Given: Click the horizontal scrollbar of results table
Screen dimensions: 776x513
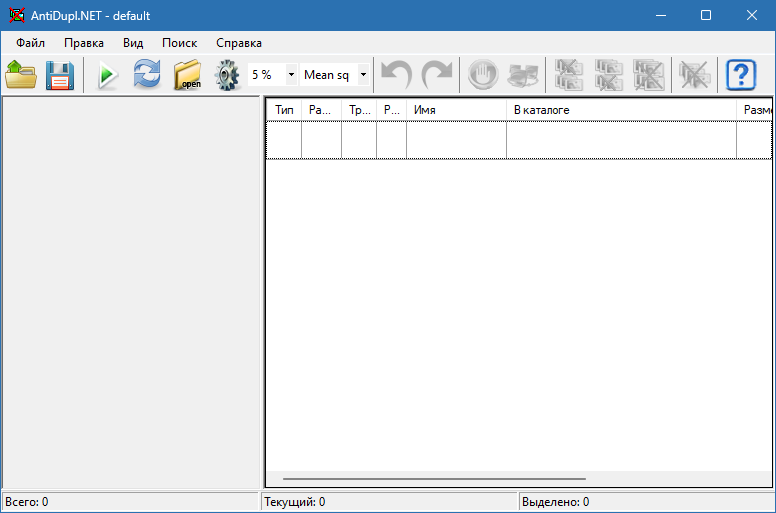Looking at the screenshot, I should tap(434, 479).
